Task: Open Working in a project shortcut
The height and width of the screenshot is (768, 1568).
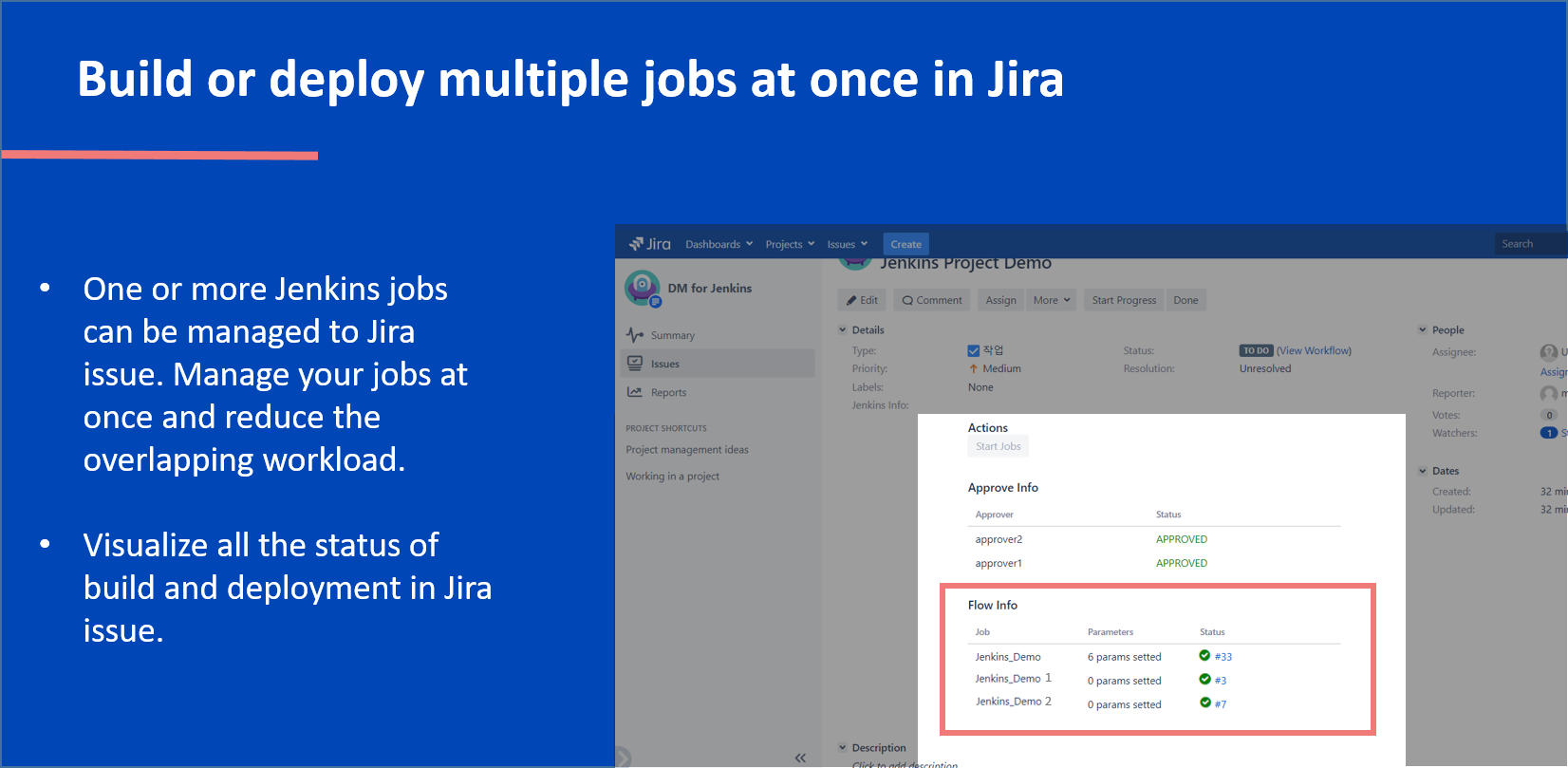Action: click(x=672, y=477)
